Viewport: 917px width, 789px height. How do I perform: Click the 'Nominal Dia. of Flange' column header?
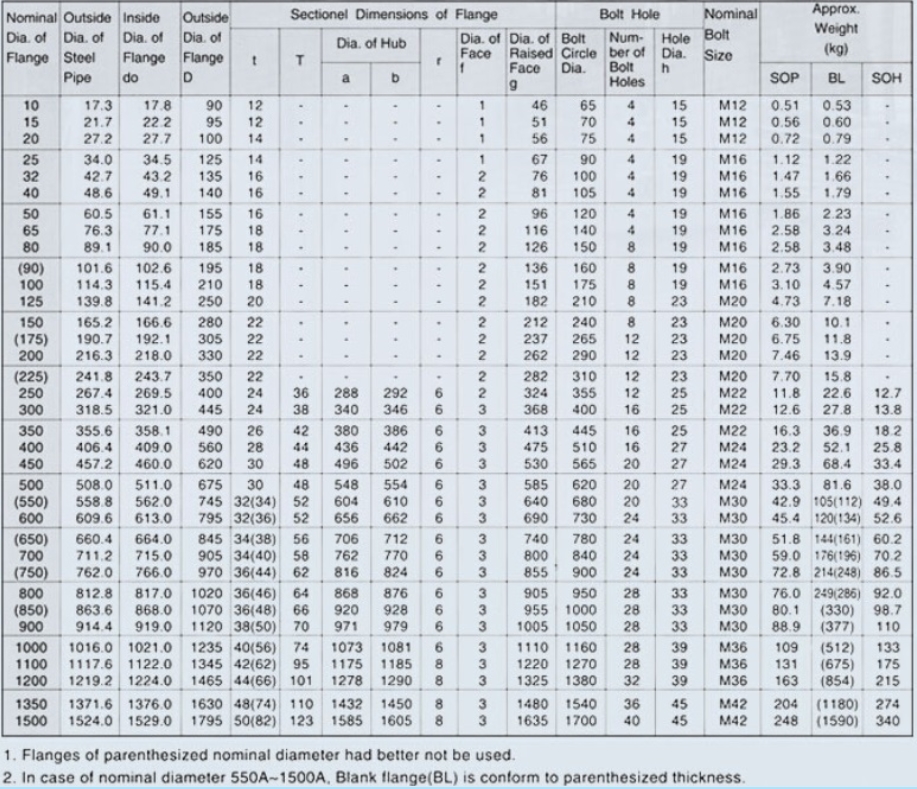(x=30, y=38)
